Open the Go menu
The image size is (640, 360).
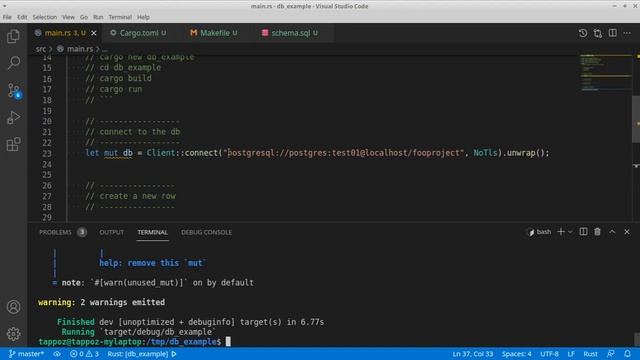pos(84,17)
